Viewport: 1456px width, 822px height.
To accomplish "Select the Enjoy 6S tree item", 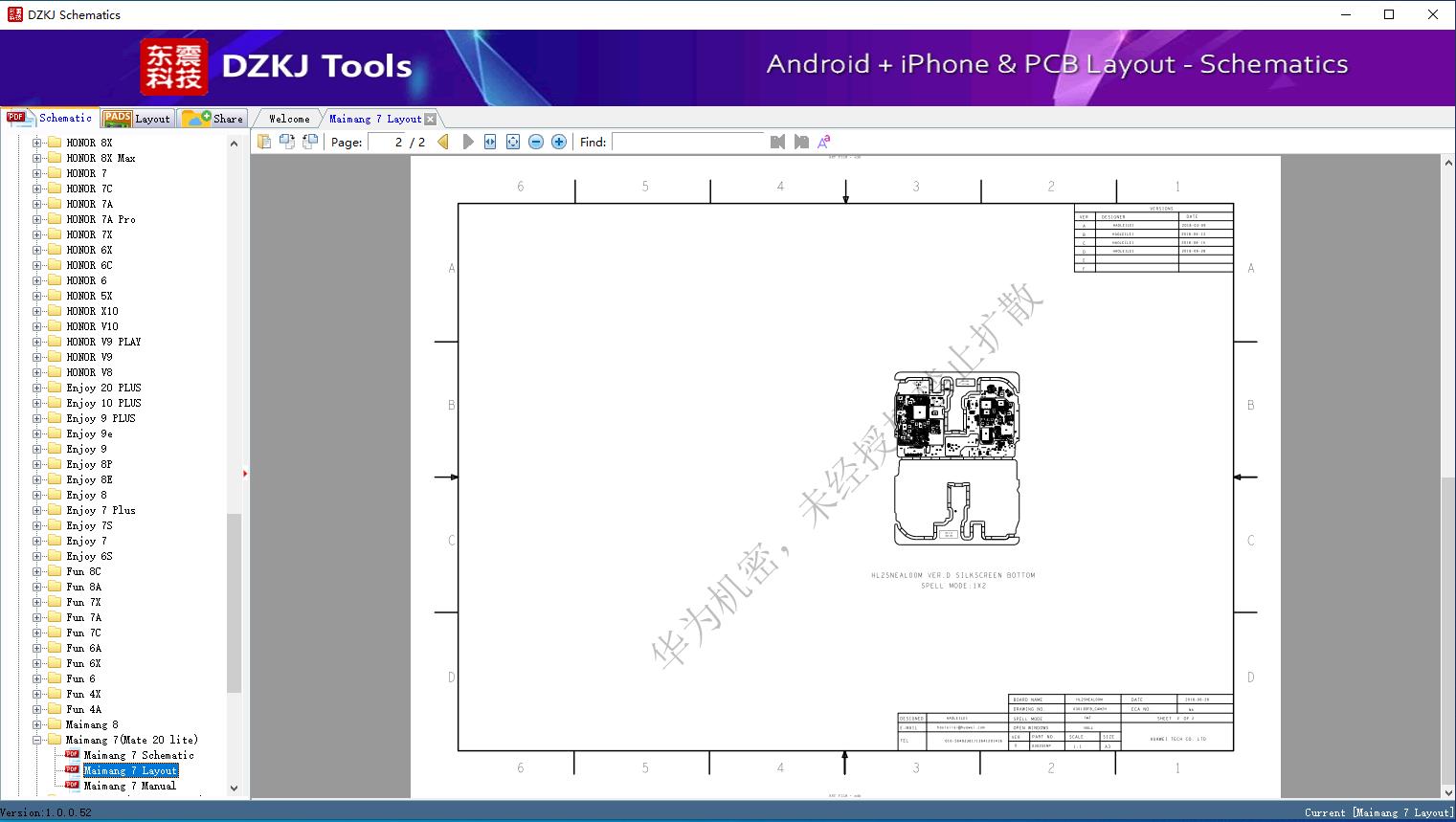I will (89, 556).
